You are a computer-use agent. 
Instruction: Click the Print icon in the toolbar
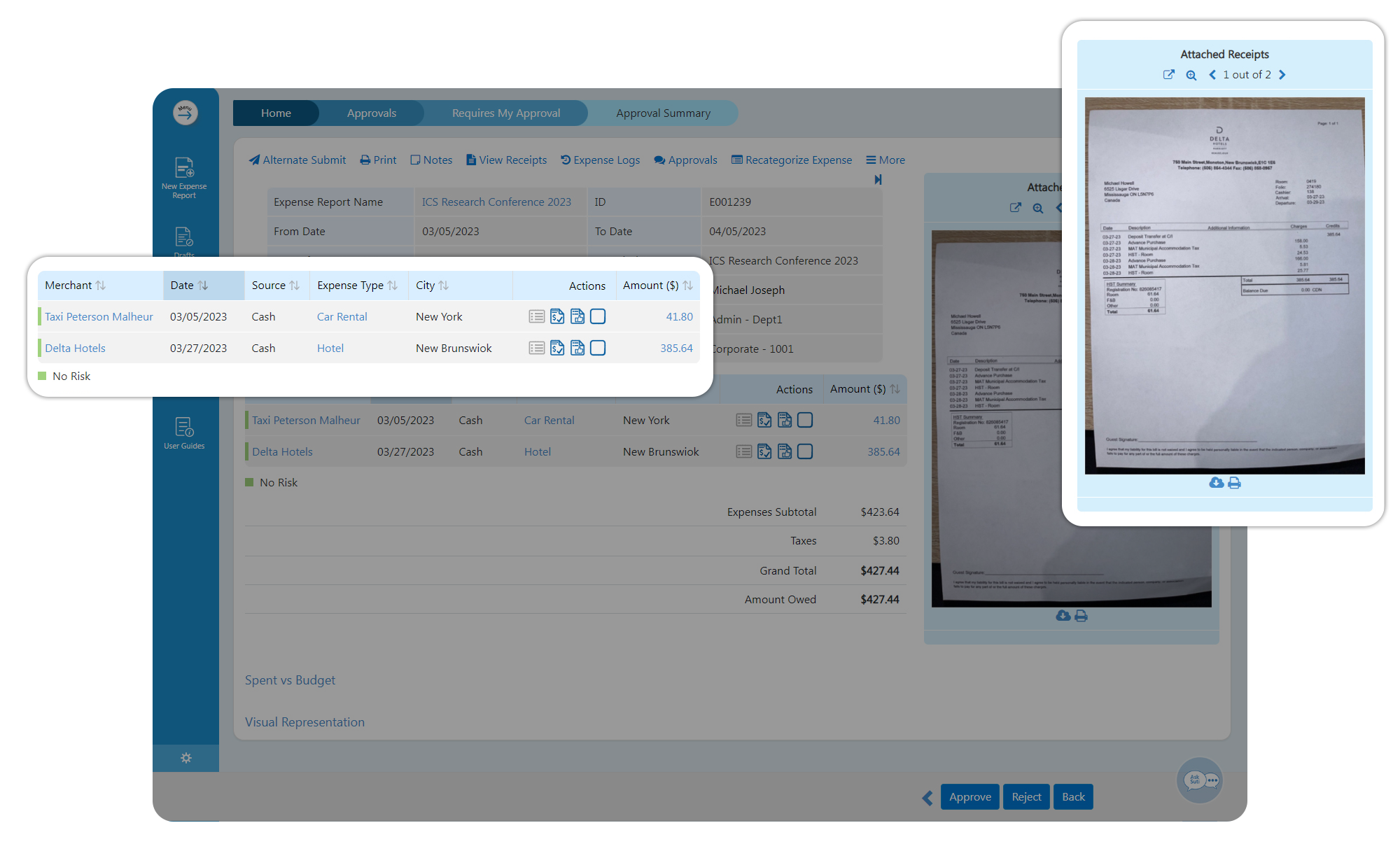pos(367,160)
